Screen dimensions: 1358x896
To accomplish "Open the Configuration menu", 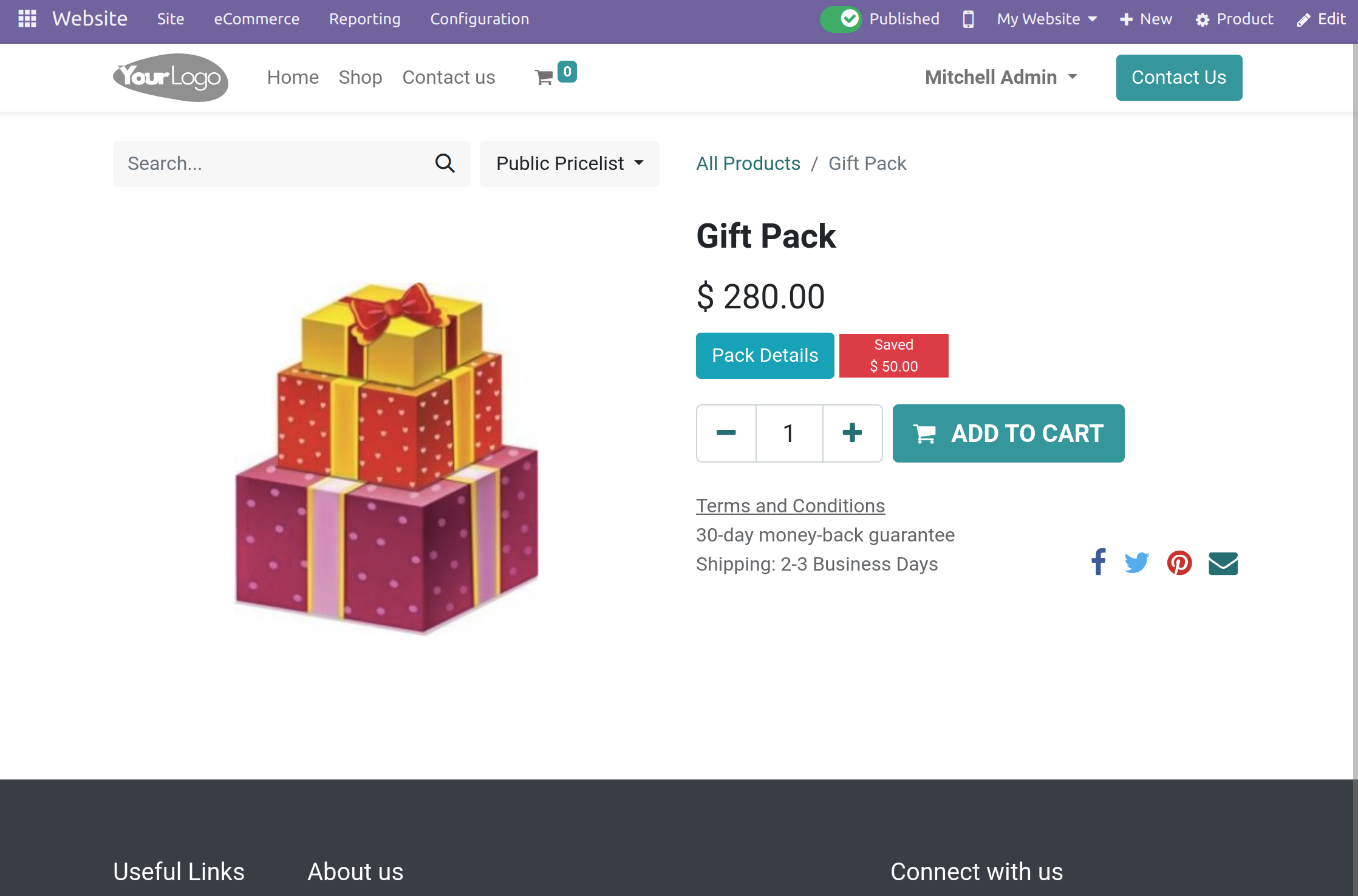I will click(x=479, y=19).
